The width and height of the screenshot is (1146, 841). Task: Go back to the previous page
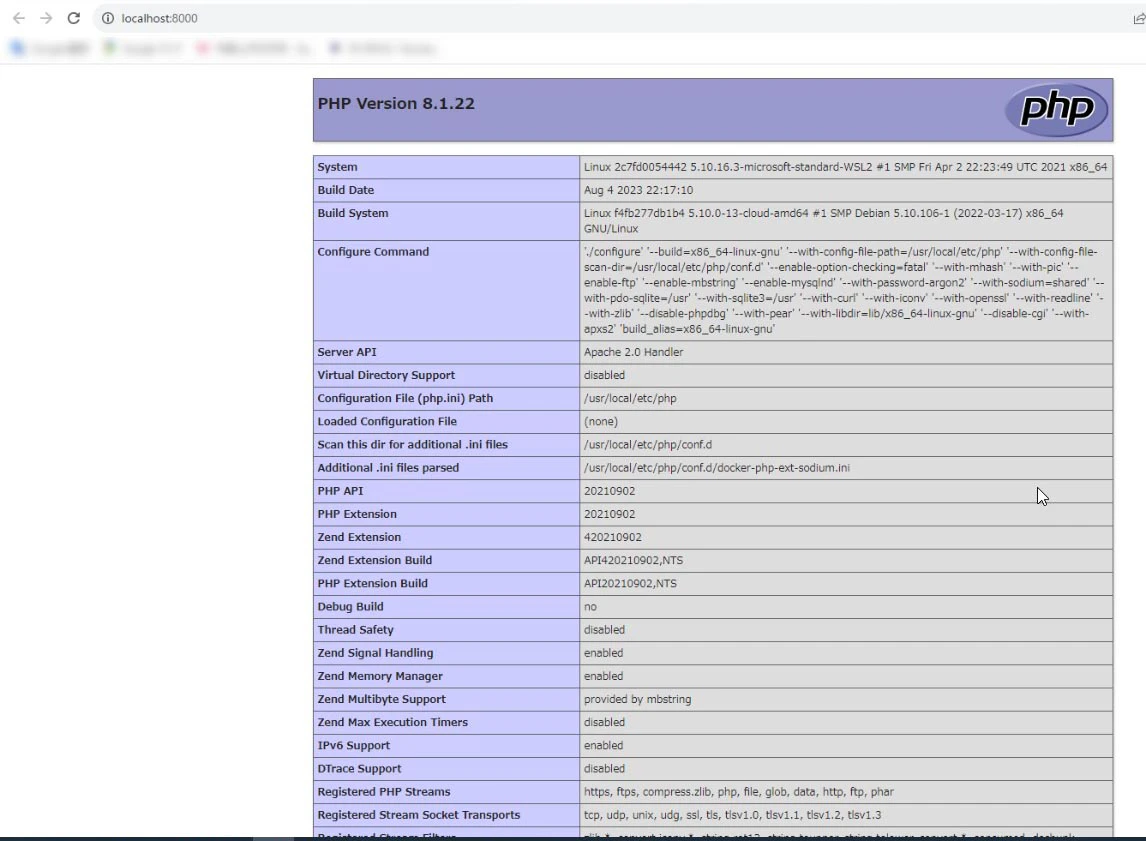19,18
